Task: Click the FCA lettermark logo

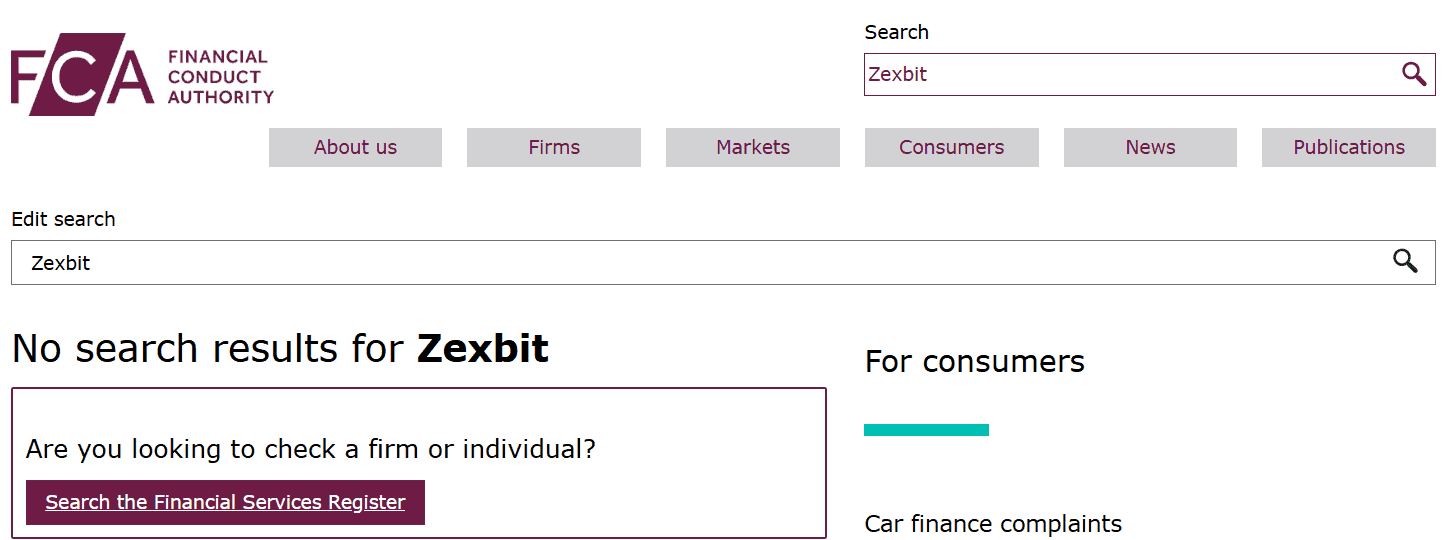Action: pyautogui.click(x=82, y=75)
